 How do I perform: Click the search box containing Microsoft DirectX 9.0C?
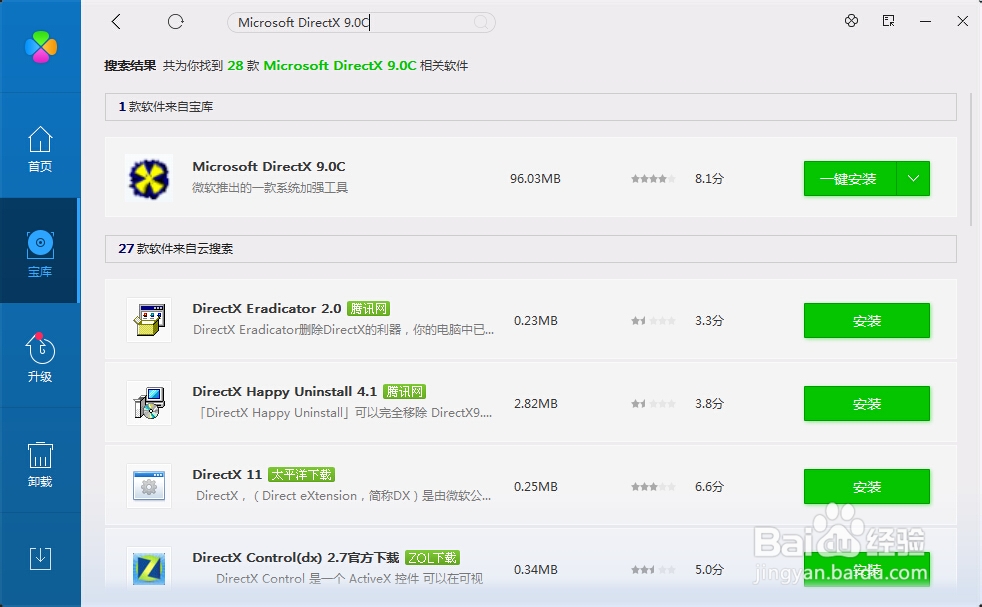point(361,23)
